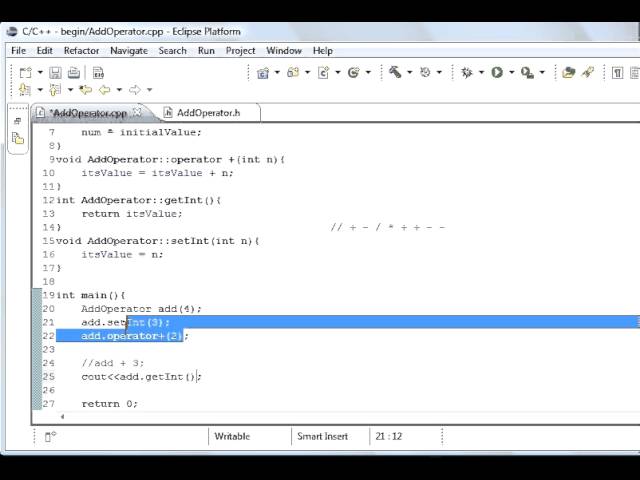This screenshot has height=480, width=640.
Task: Save the file with the floppy icon
Action: (55, 73)
